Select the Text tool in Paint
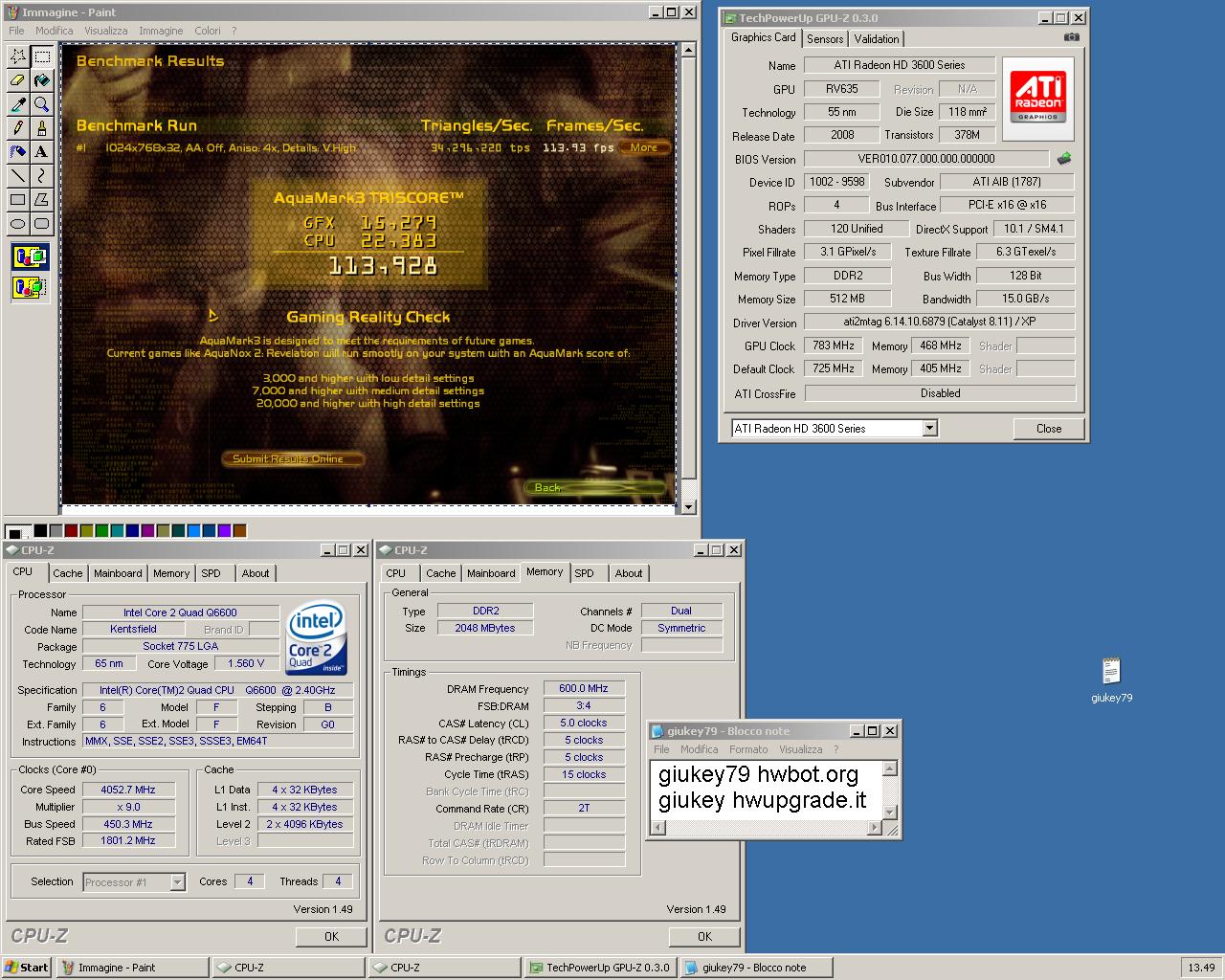The height and width of the screenshot is (980, 1225). point(42,152)
